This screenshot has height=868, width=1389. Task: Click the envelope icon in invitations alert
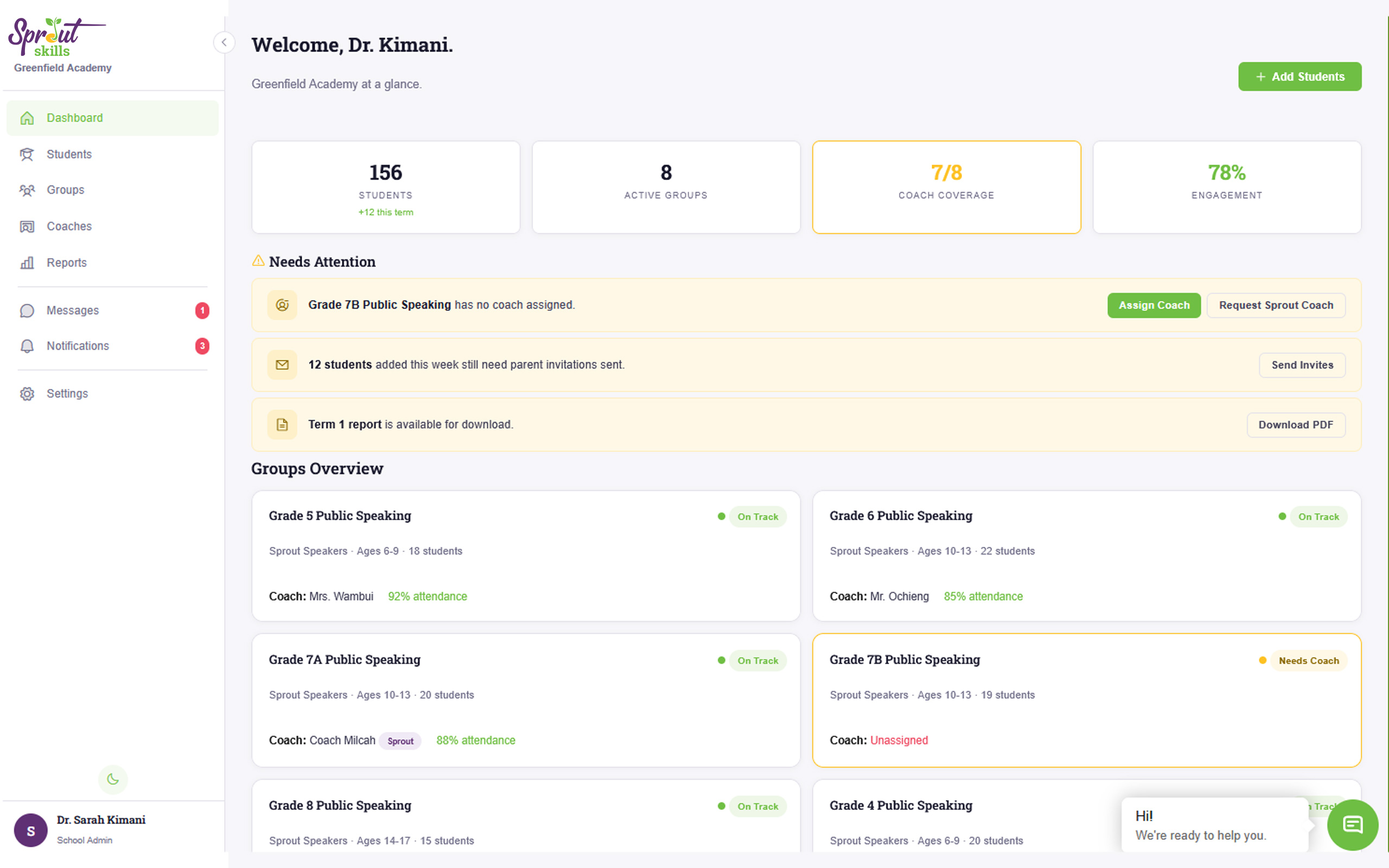[282, 365]
